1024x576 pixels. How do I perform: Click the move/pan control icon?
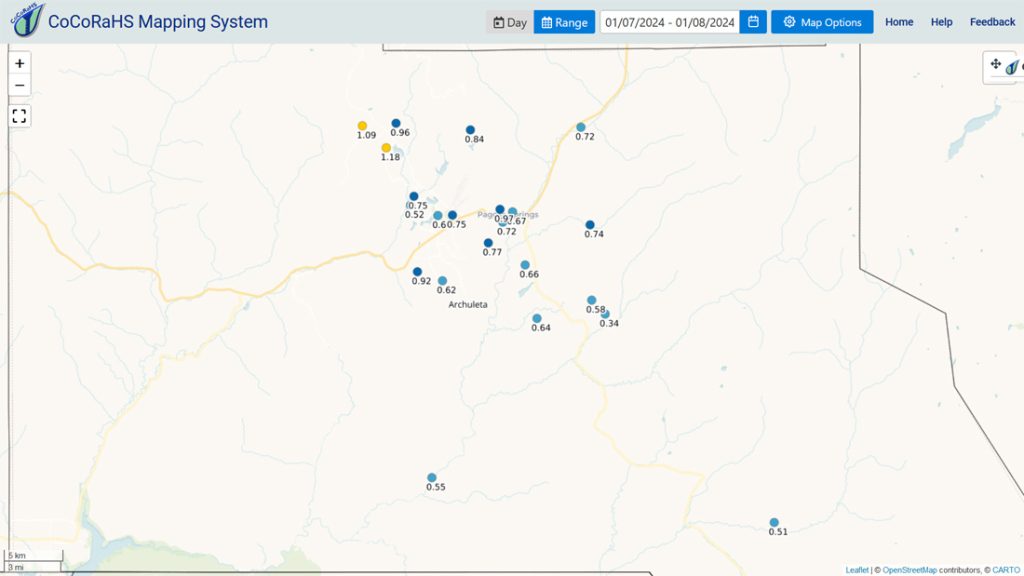[995, 64]
